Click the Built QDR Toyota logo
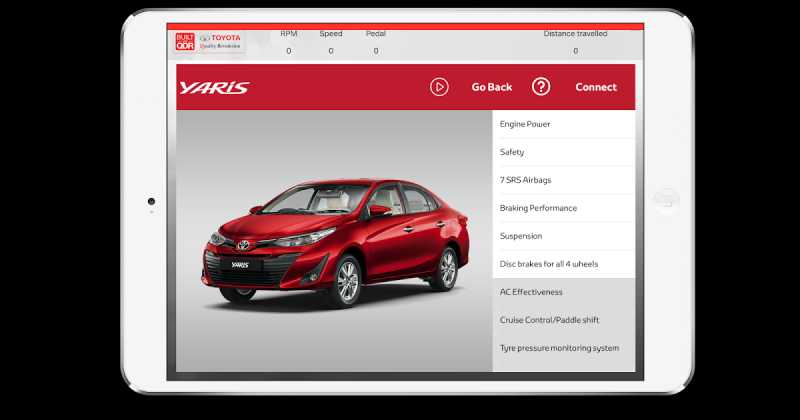Screen dimensions: 800x420 coord(208,42)
